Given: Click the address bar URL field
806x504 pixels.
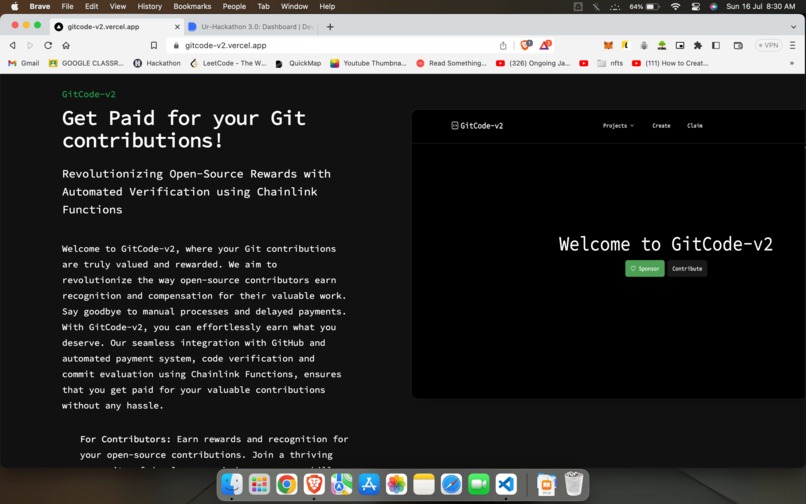Looking at the screenshot, I should point(334,45).
